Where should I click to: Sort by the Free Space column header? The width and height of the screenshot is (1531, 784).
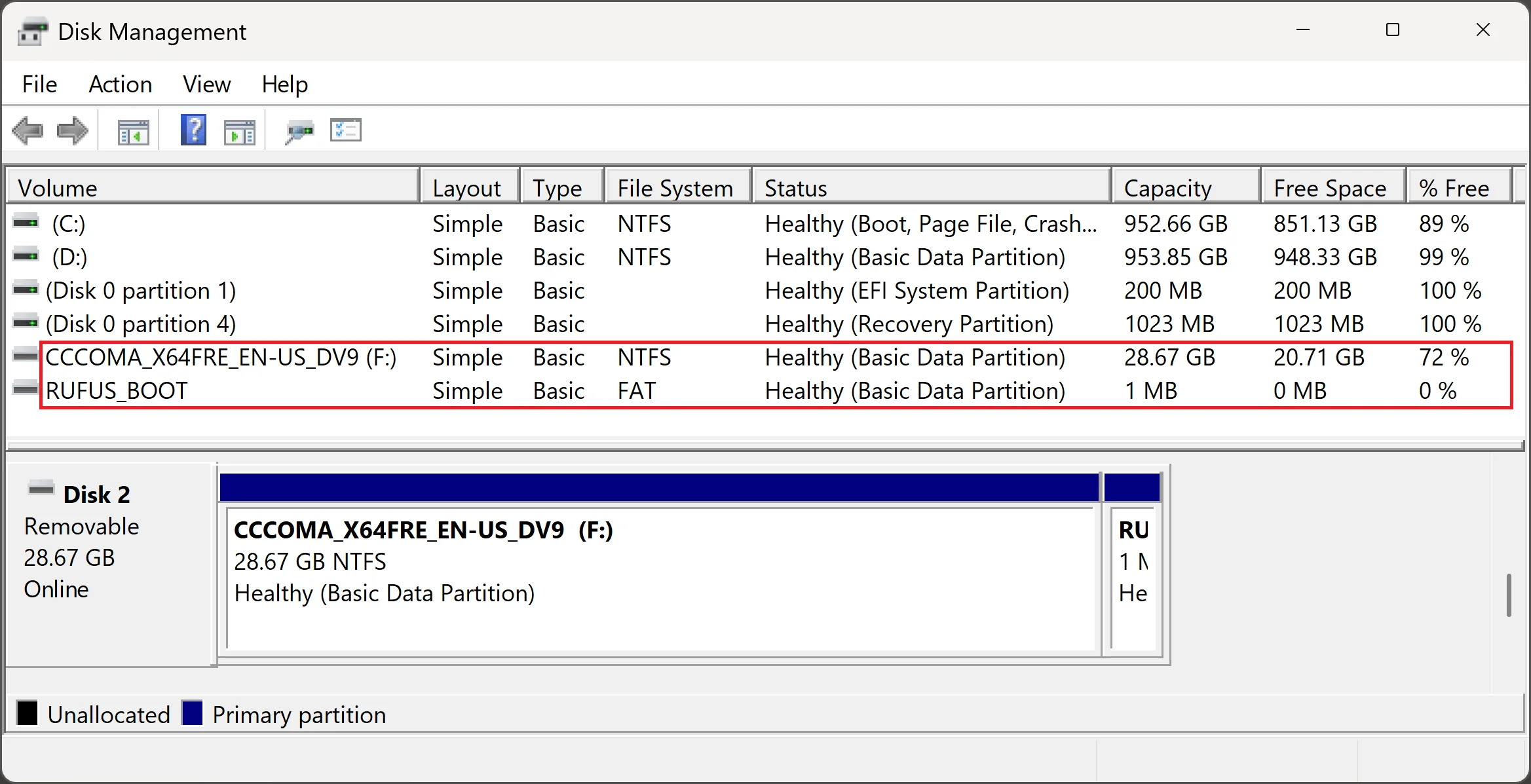[x=1334, y=187]
